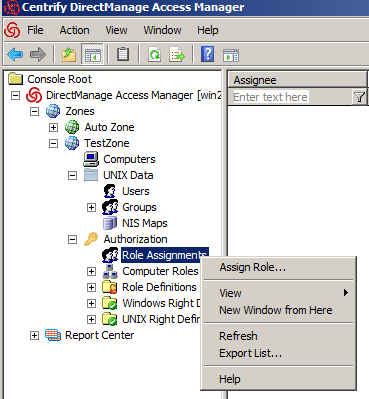Click the Centrify logo icon beside File menu
Screen dimensions: 369x399
click(x=13, y=30)
